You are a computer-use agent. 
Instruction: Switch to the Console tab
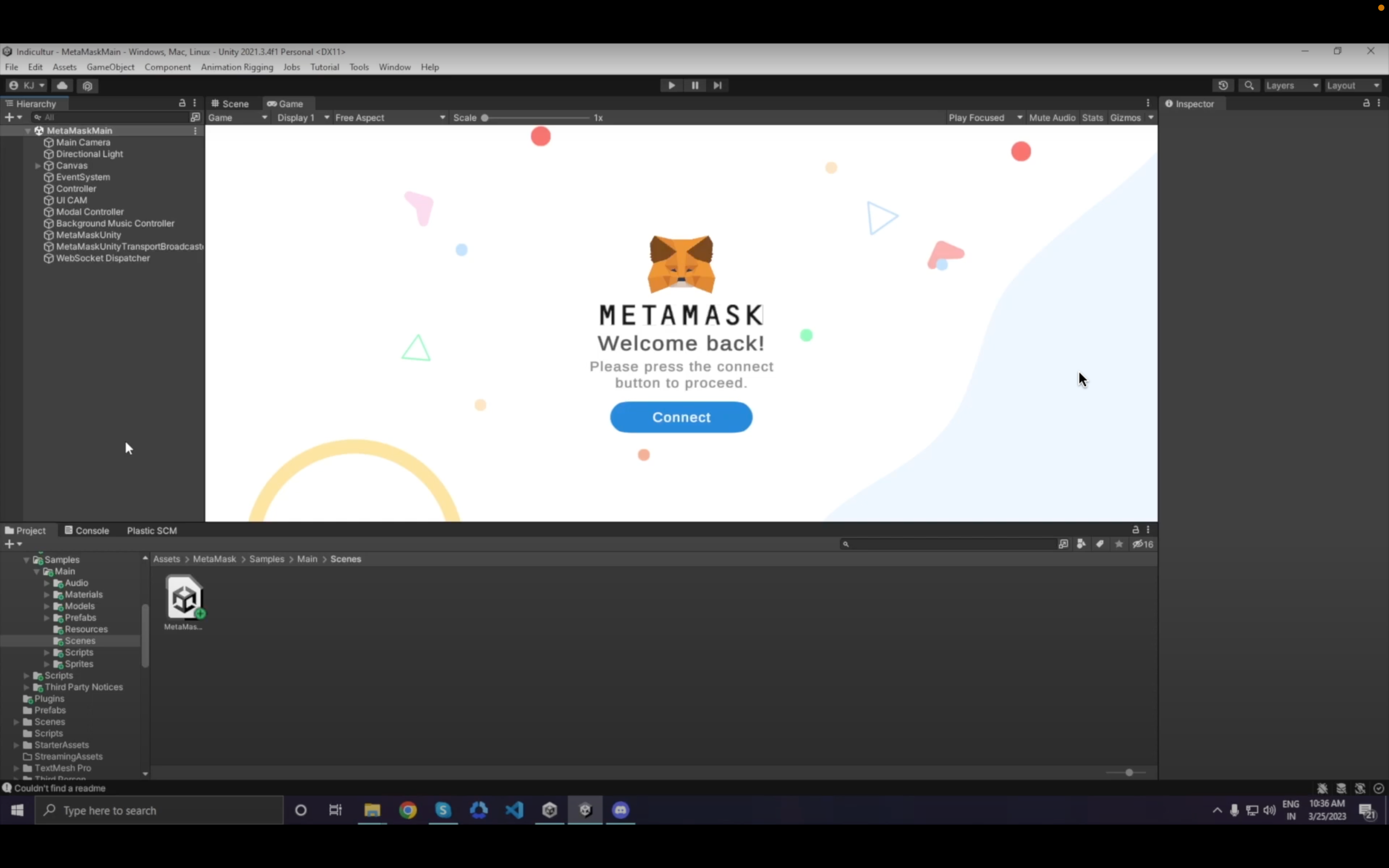pos(87,530)
